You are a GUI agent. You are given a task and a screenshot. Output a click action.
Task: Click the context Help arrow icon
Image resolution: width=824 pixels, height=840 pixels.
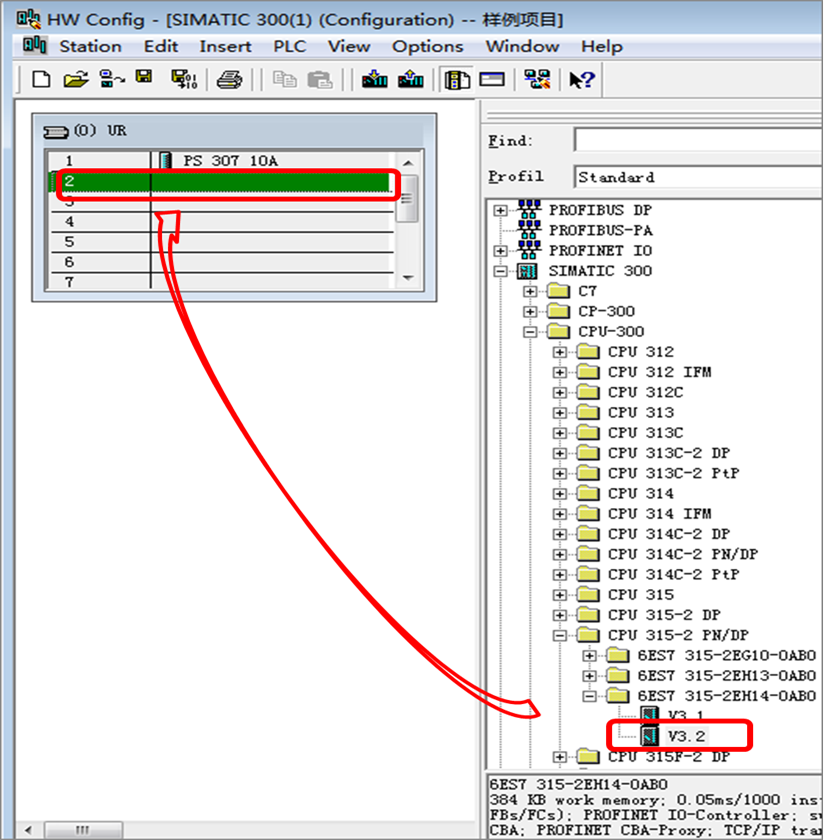tap(582, 80)
